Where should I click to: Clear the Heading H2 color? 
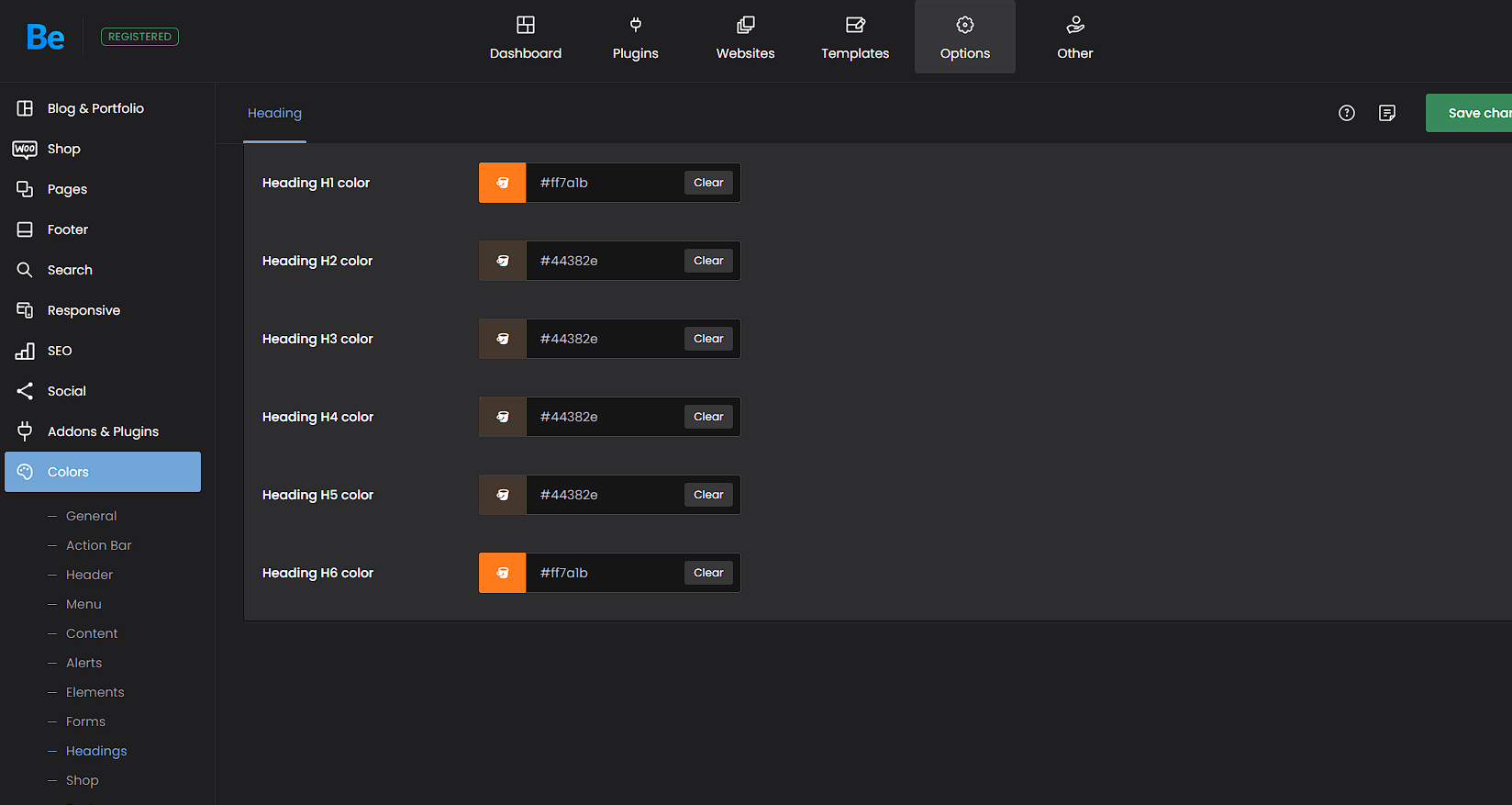[708, 261]
